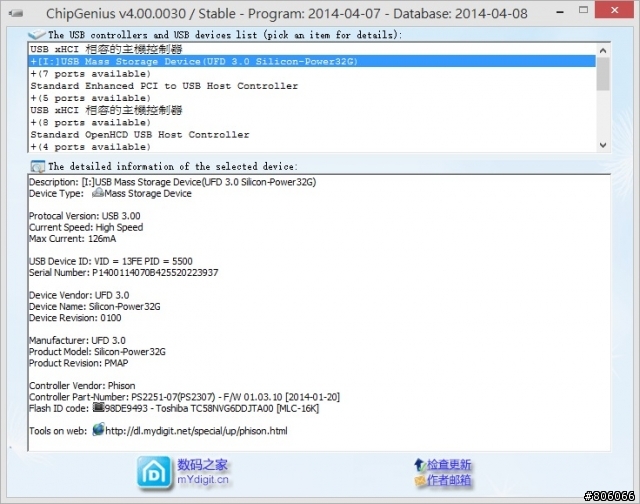Open the mYdigit.cn link text
The height and width of the screenshot is (504, 640).
pyautogui.click(x=203, y=480)
